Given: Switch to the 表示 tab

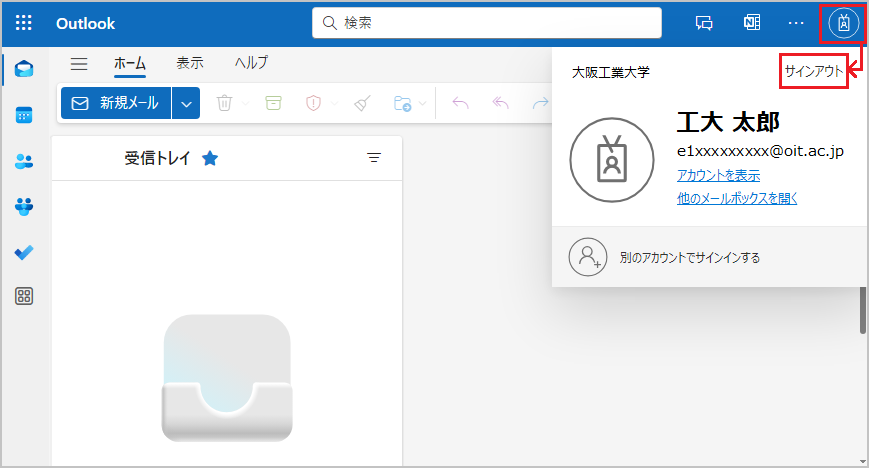Looking at the screenshot, I should (x=190, y=63).
